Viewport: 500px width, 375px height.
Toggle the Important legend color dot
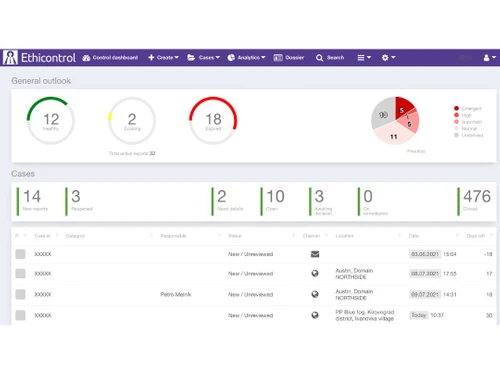[456, 122]
